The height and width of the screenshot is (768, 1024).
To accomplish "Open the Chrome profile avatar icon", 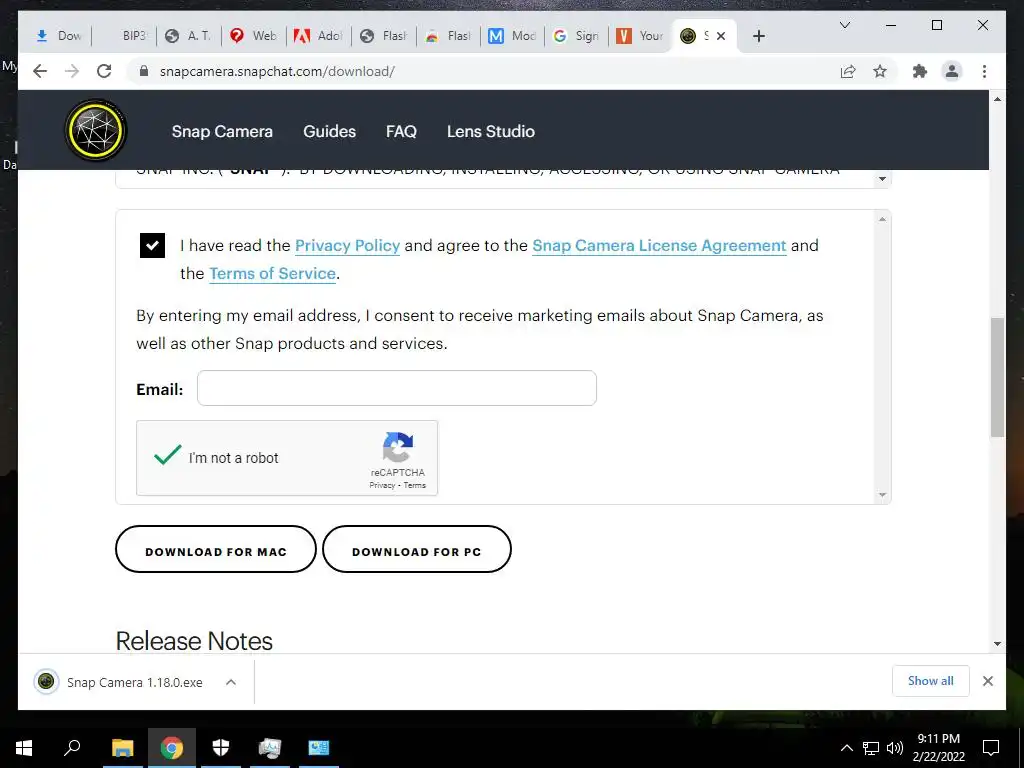I will click(952, 71).
